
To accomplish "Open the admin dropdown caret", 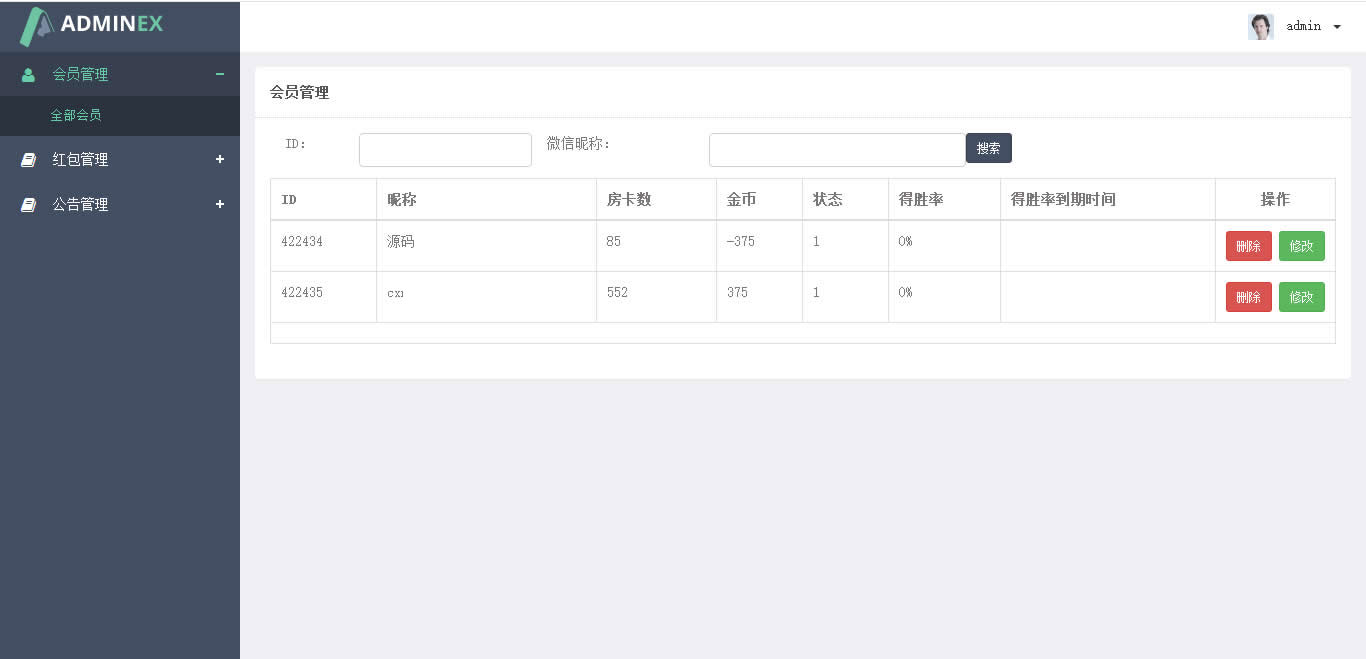I will [x=1337, y=27].
